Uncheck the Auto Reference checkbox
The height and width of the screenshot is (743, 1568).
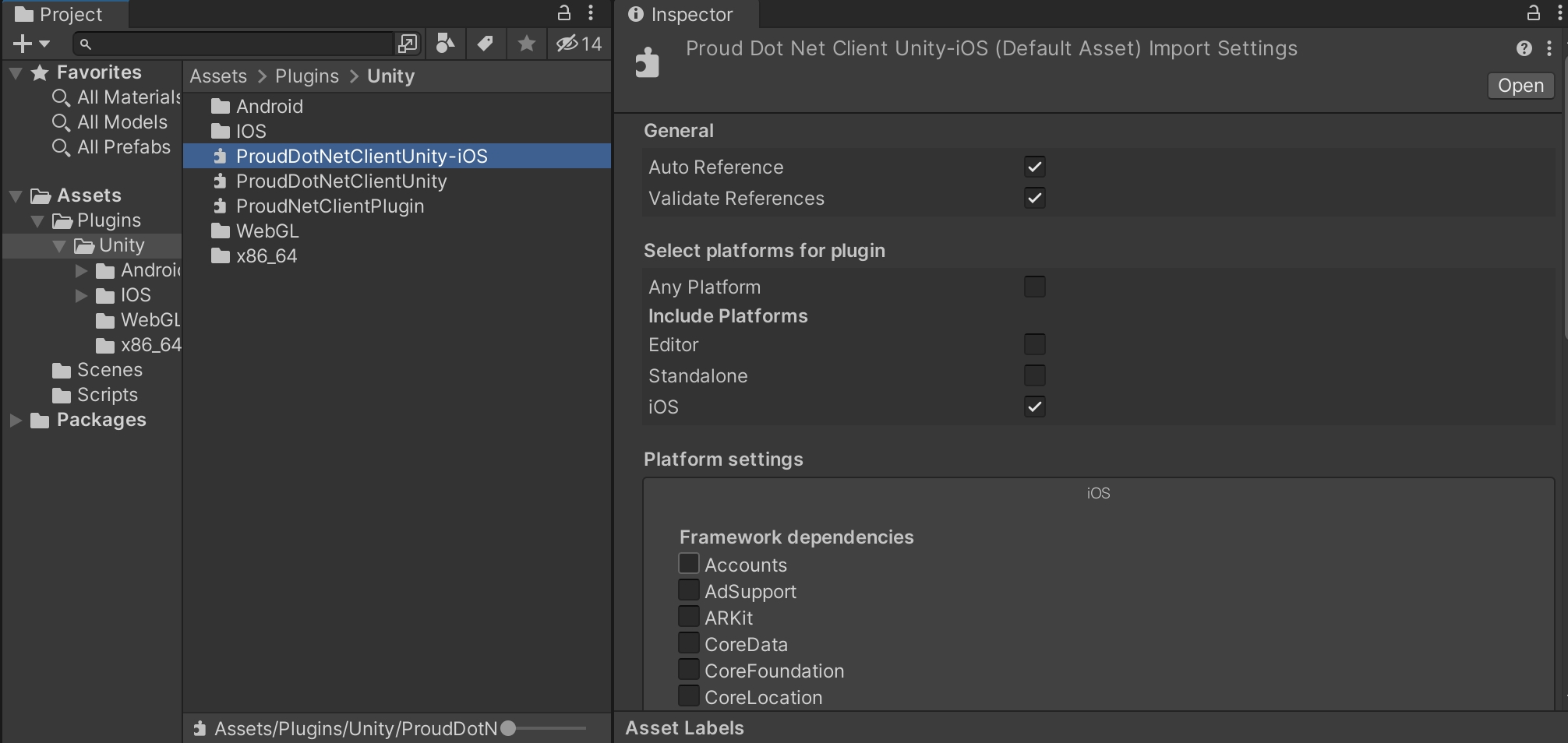click(x=1034, y=167)
